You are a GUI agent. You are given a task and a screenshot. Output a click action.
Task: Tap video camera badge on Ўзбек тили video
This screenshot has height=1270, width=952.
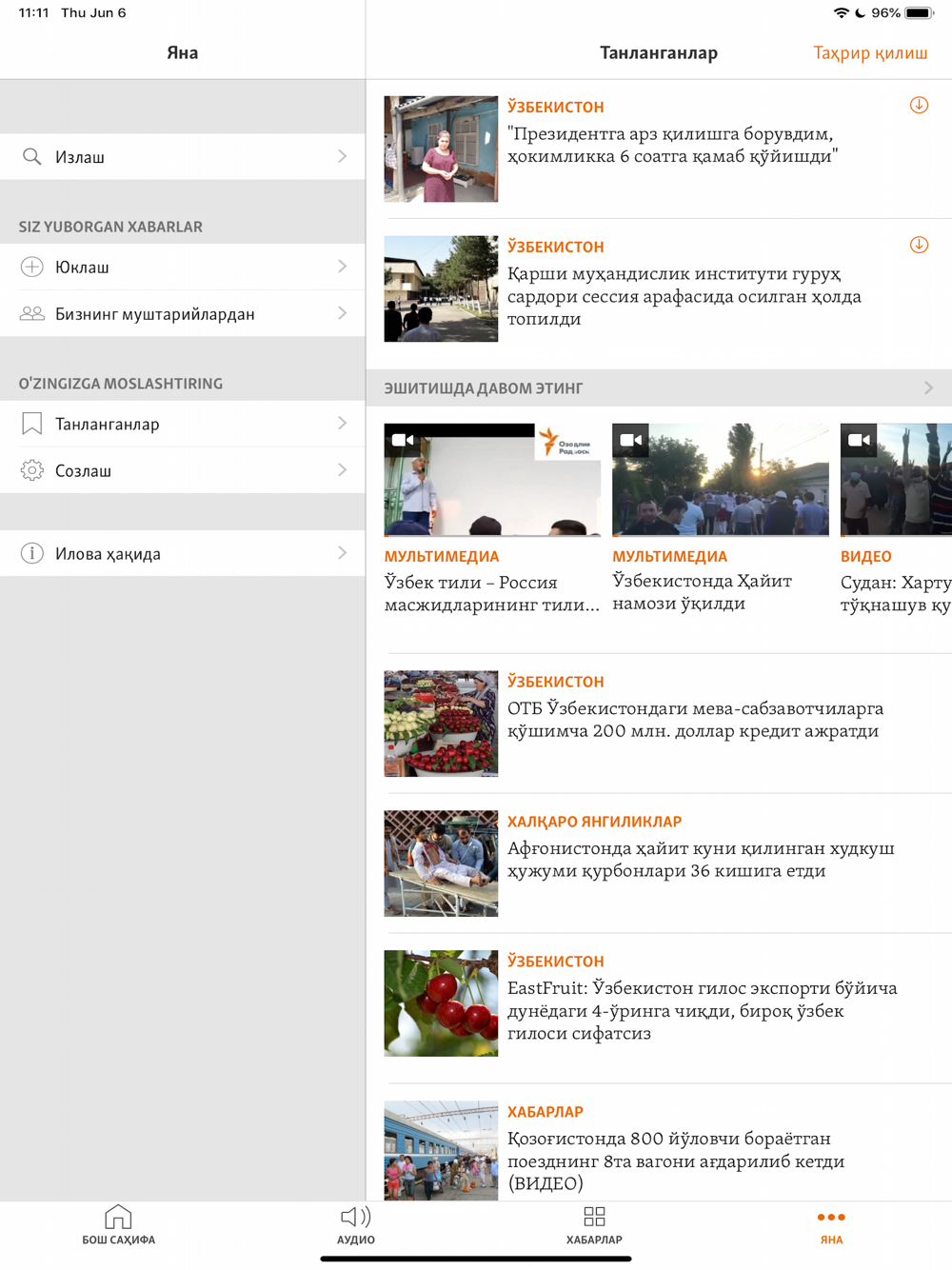click(x=403, y=440)
